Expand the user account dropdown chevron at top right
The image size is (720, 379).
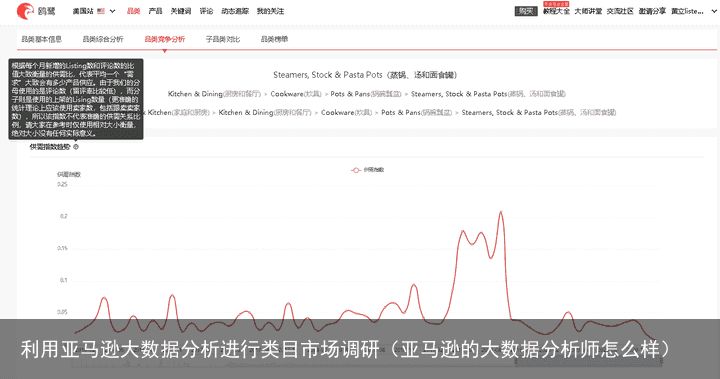tap(714, 11)
